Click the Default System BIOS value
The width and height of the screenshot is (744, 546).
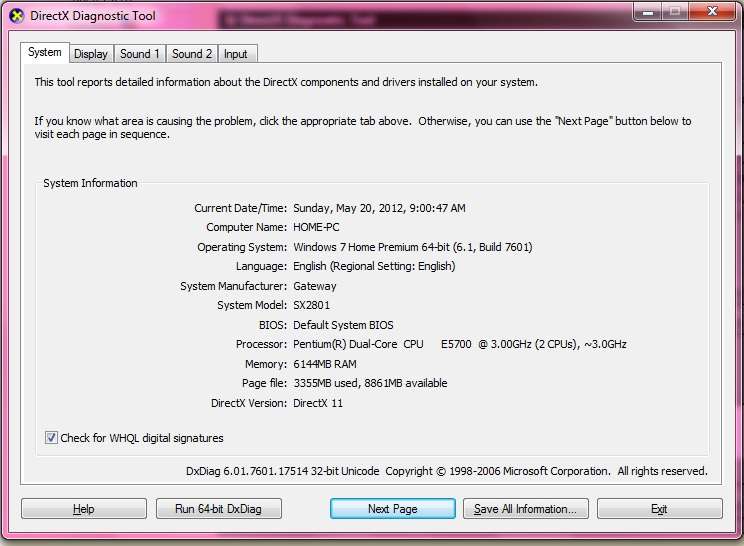(343, 325)
